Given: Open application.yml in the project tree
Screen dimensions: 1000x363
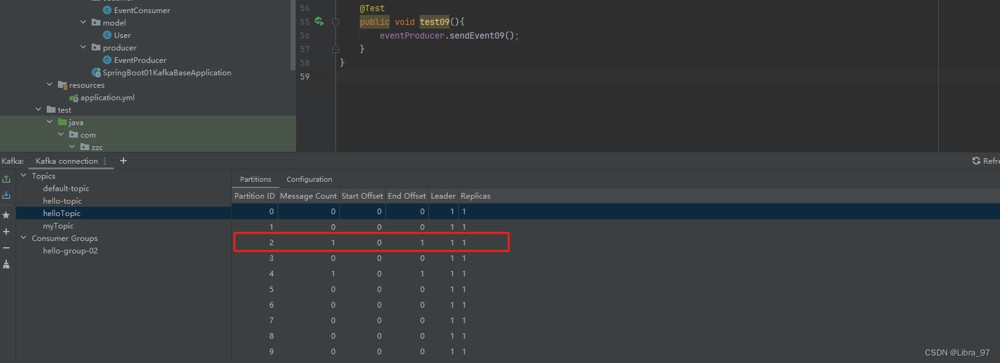Looking at the screenshot, I should 107,98.
